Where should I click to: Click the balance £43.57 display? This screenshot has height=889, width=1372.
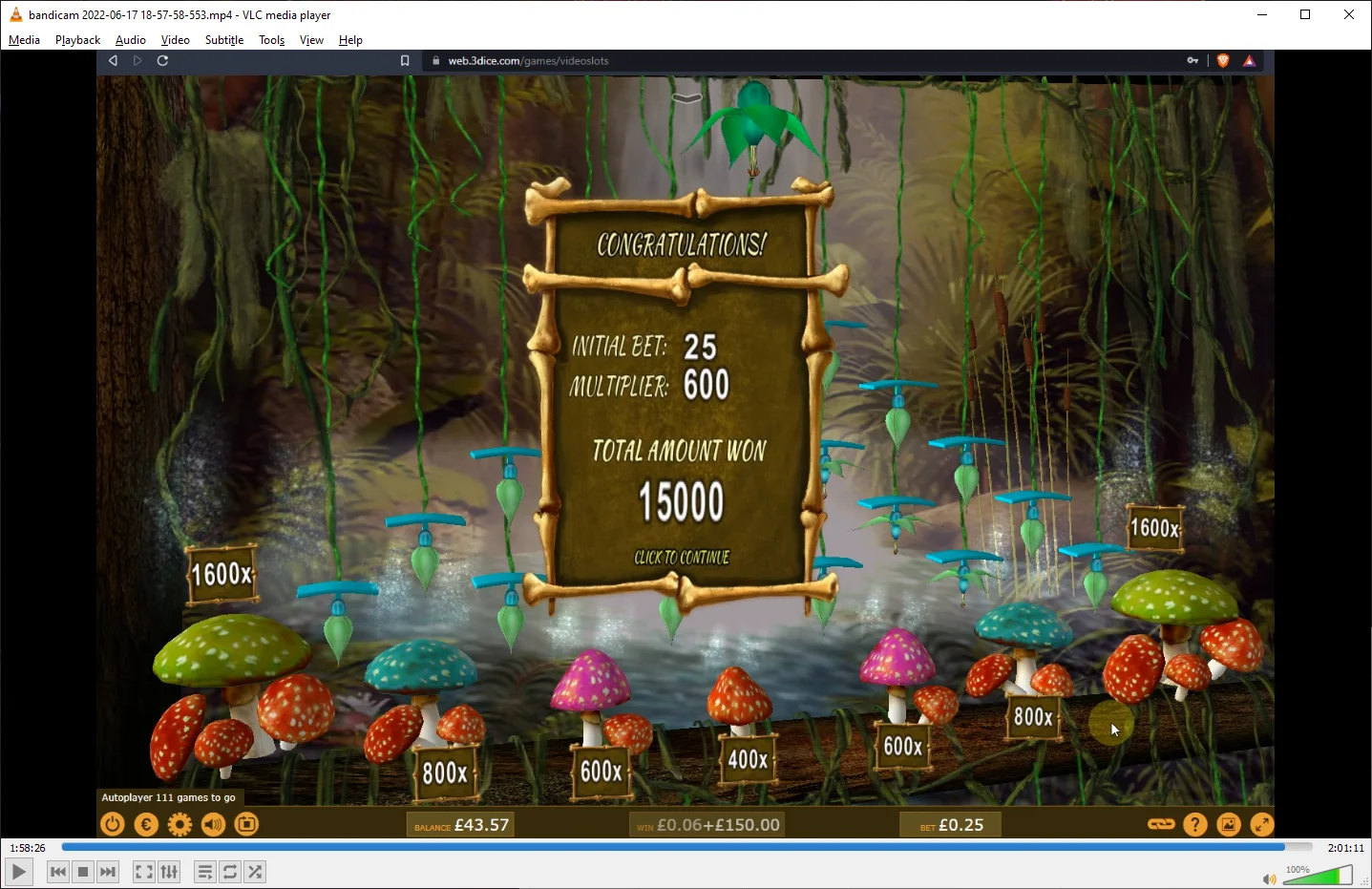[461, 824]
